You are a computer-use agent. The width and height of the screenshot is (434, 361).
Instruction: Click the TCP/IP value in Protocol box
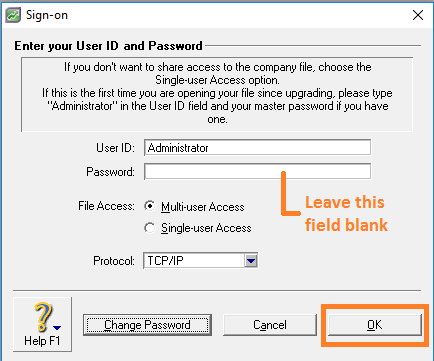tap(166, 261)
